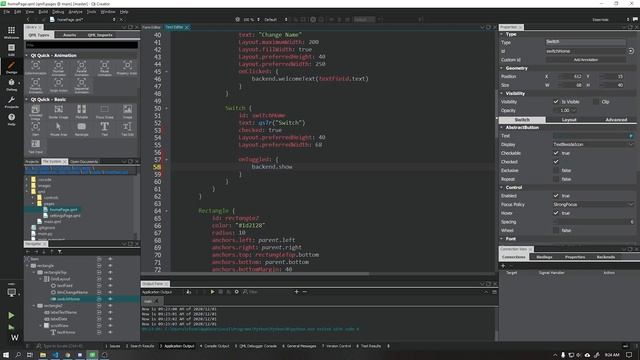Open Projects mode with the wrench icon
The image size is (640, 360).
coord(11,102)
